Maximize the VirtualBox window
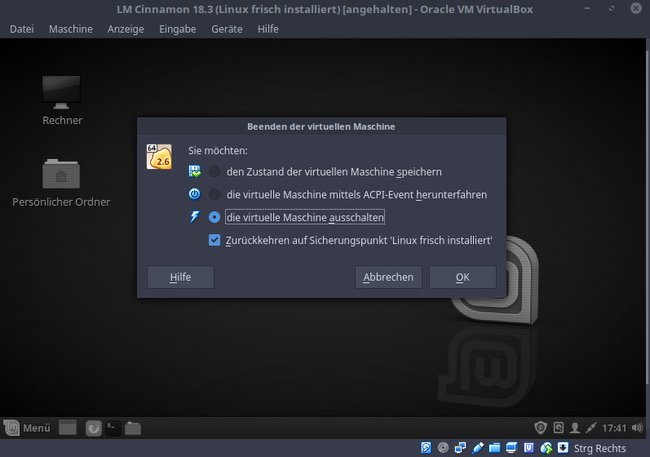This screenshot has width=650, height=457. pyautogui.click(x=611, y=8)
